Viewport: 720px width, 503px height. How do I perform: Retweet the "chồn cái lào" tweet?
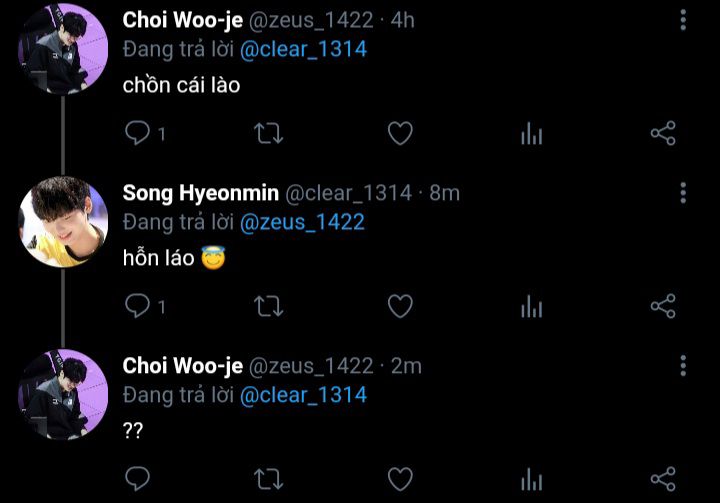(x=269, y=133)
